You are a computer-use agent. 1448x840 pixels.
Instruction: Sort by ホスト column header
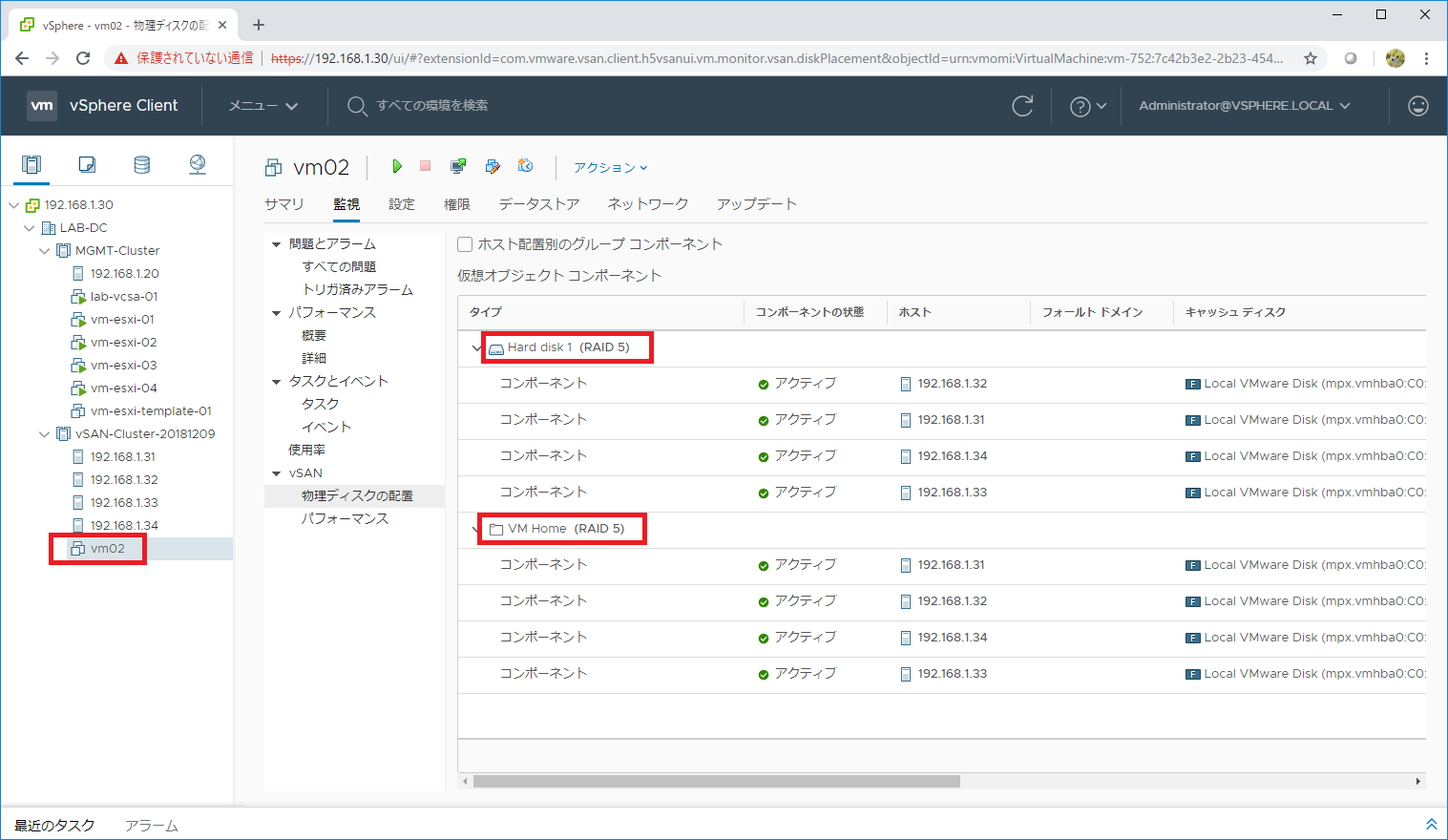click(x=914, y=312)
